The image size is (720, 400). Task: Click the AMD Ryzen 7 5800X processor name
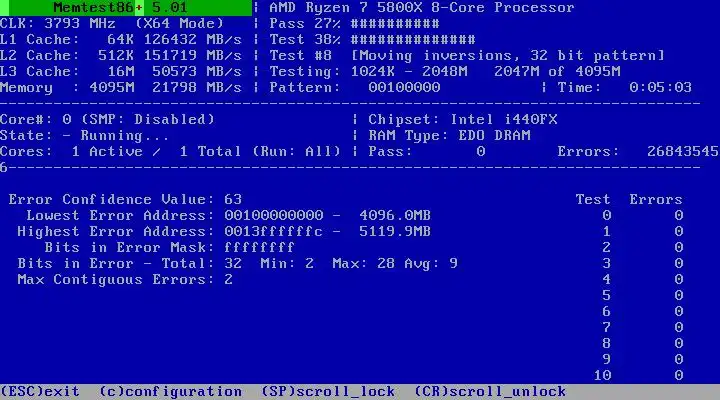(x=422, y=8)
